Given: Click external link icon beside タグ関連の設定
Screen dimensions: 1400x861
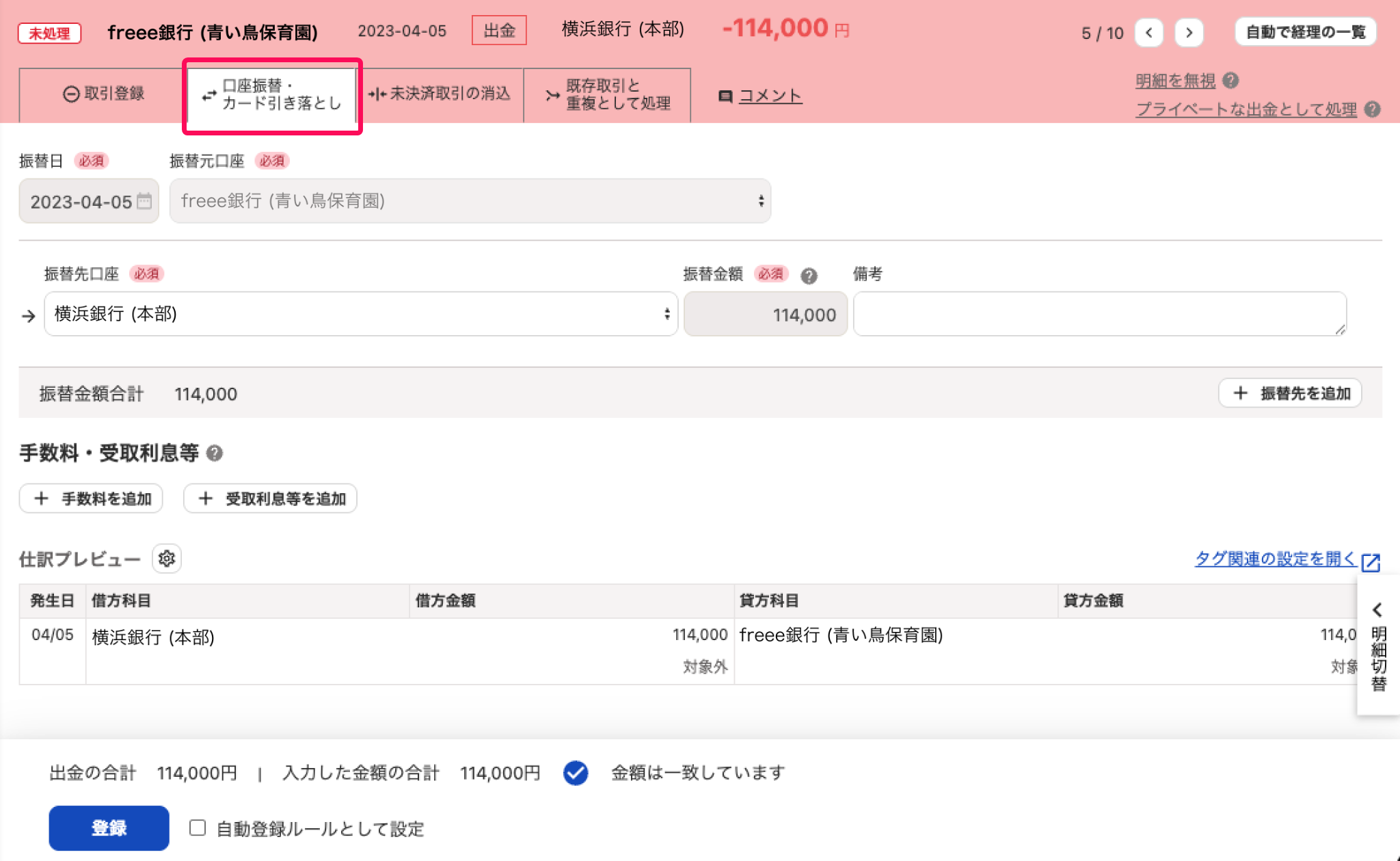Looking at the screenshot, I should pos(1371,562).
